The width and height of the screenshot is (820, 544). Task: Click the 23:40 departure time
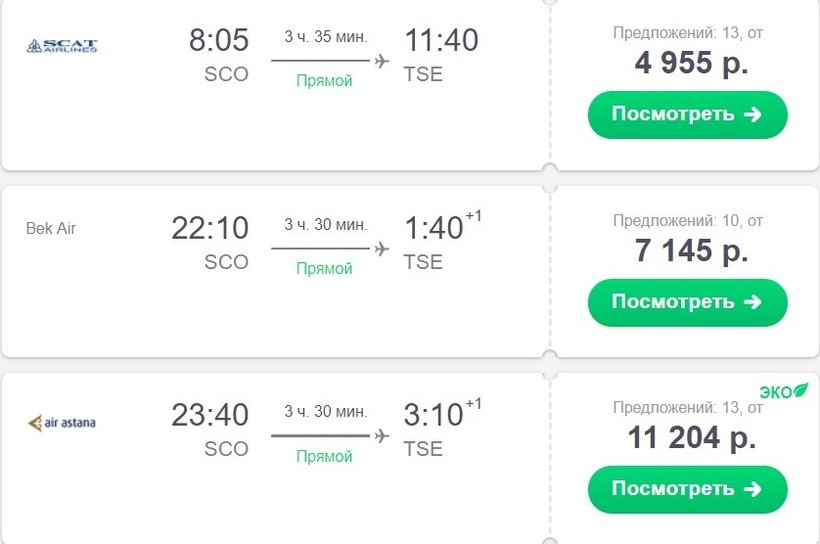pos(210,415)
